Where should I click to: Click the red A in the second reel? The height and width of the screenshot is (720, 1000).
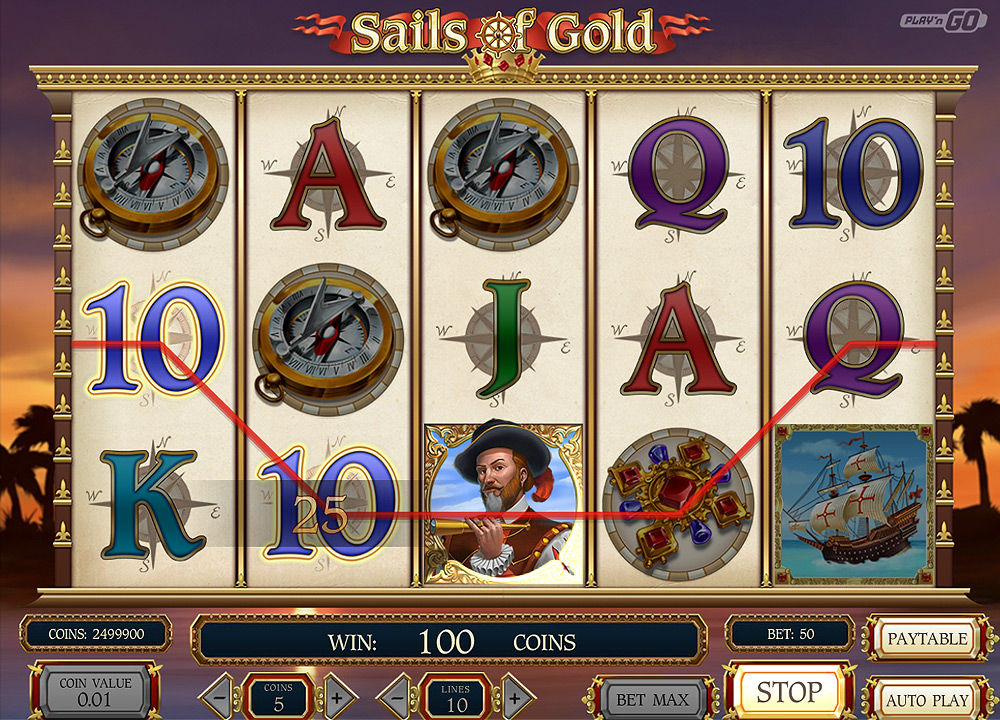point(328,173)
